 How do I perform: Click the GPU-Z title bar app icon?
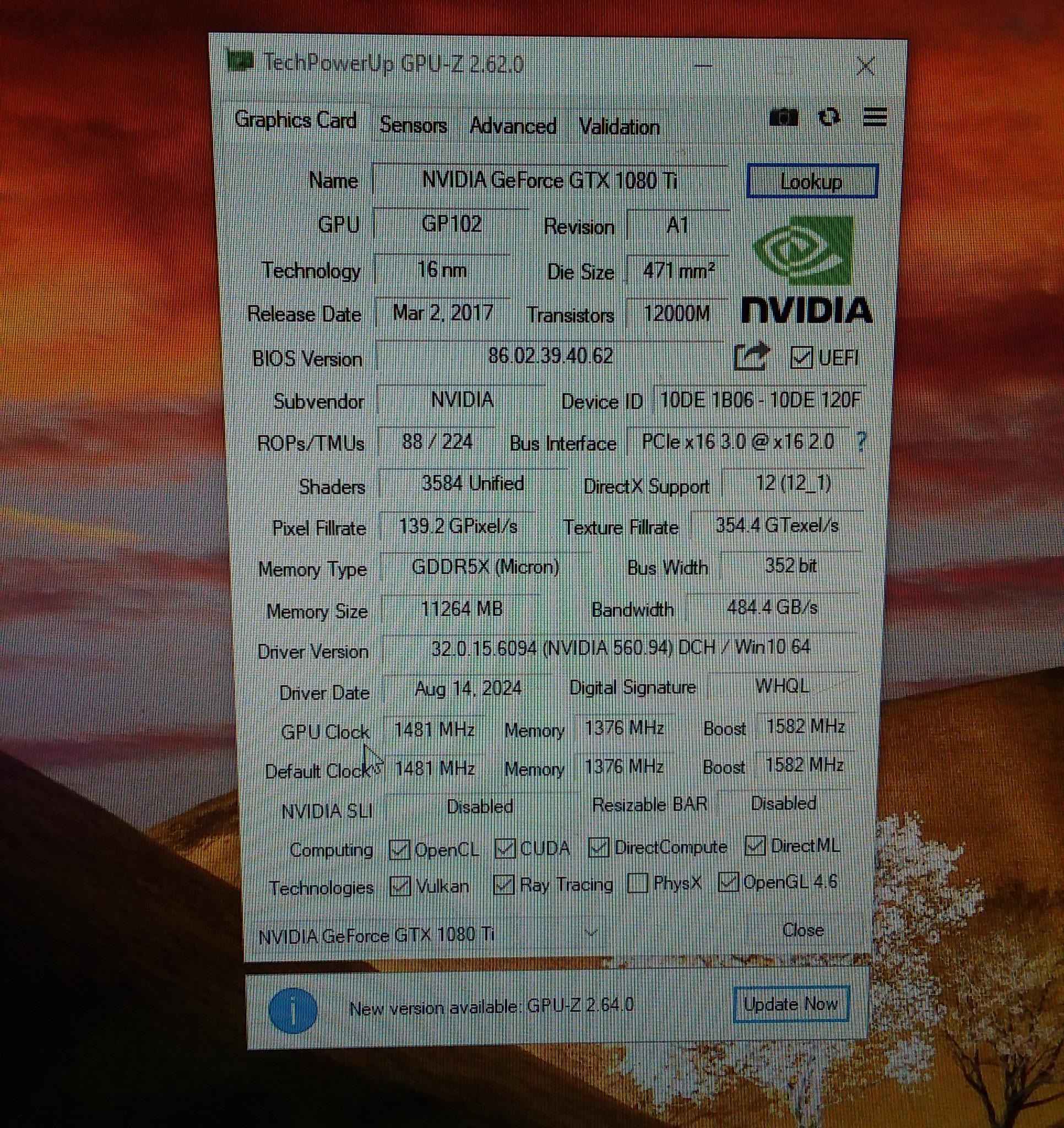(x=240, y=60)
